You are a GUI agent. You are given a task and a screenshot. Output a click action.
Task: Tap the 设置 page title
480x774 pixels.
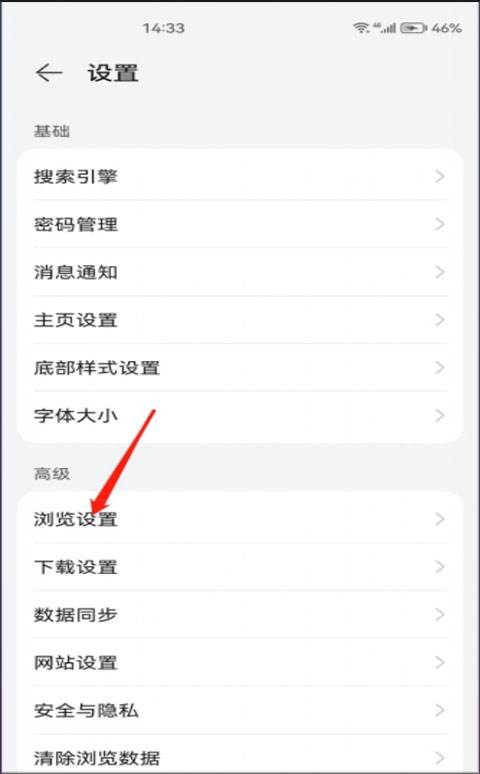113,73
